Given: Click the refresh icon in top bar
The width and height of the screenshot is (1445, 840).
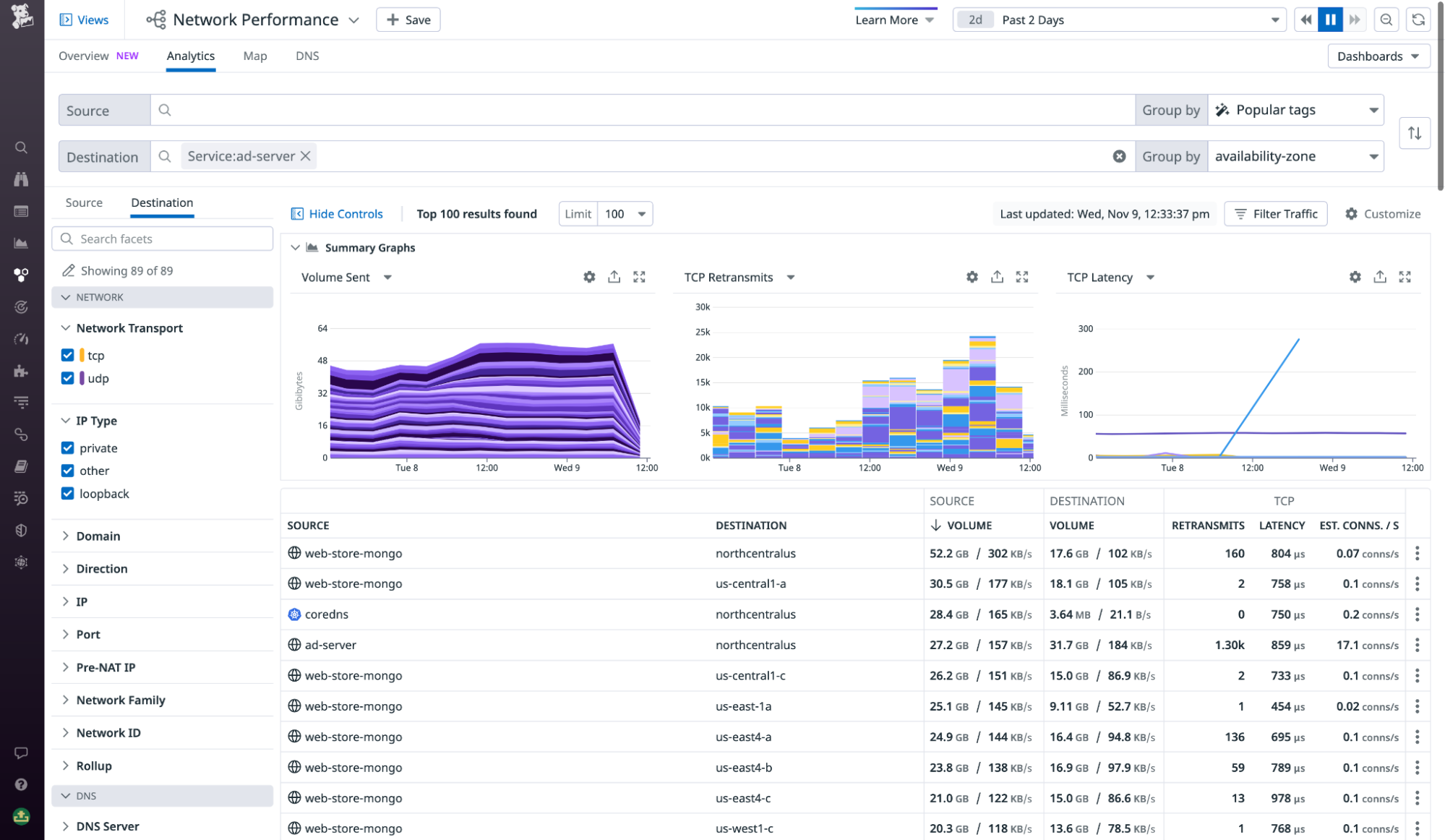Looking at the screenshot, I should click(x=1418, y=20).
